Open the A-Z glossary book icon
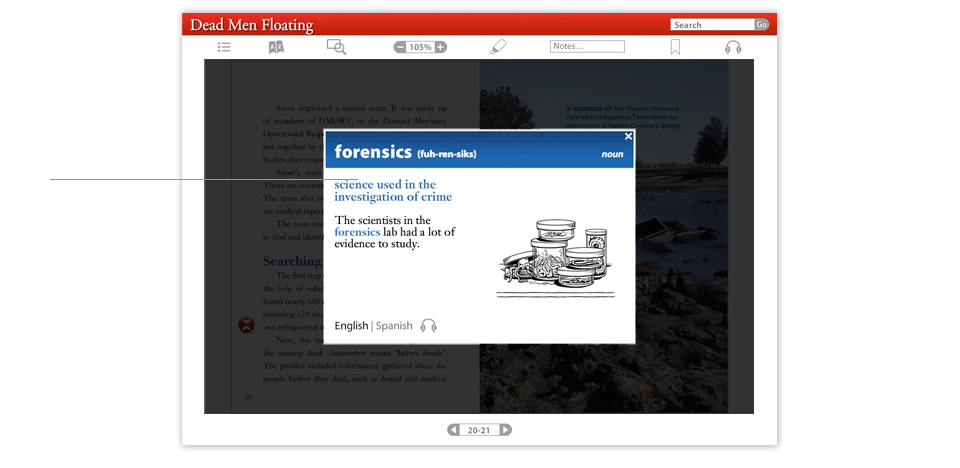Image resolution: width=960 pixels, height=468 pixels. click(276, 47)
